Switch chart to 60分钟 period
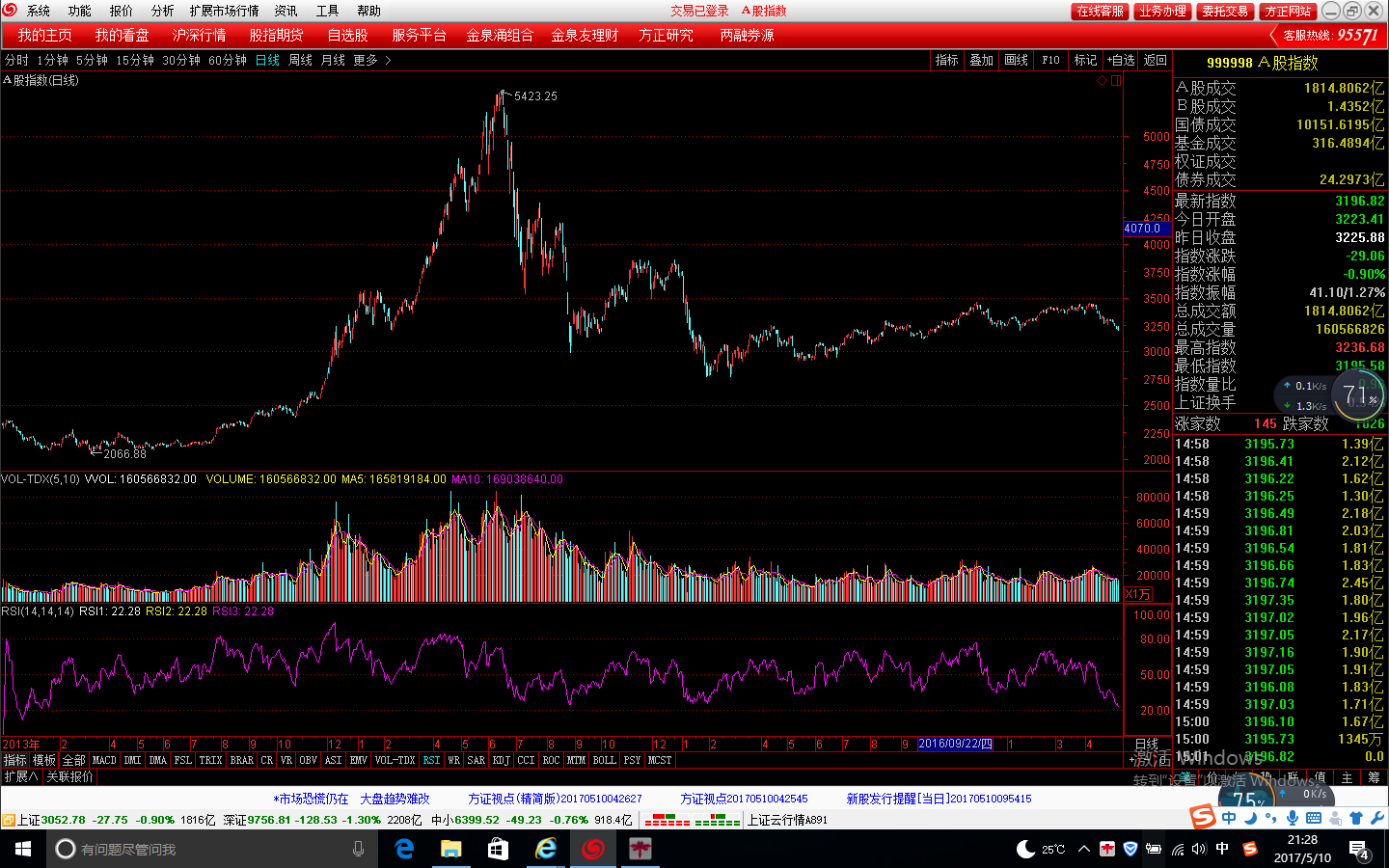1389x868 pixels. tap(228, 60)
